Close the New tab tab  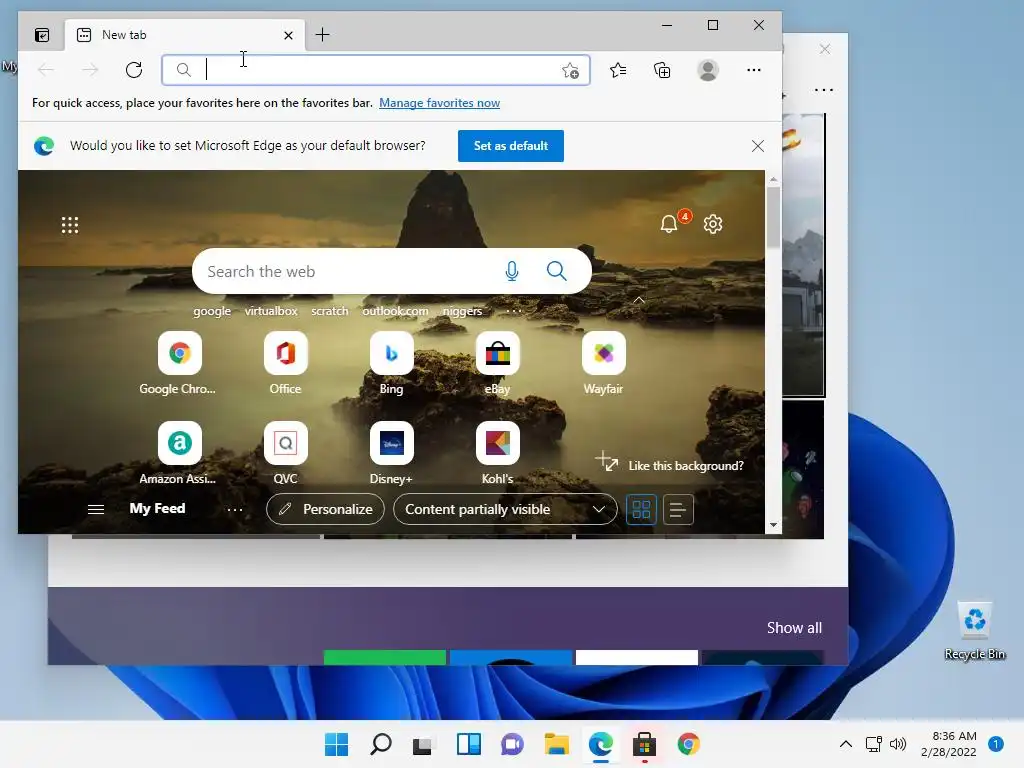tap(288, 35)
